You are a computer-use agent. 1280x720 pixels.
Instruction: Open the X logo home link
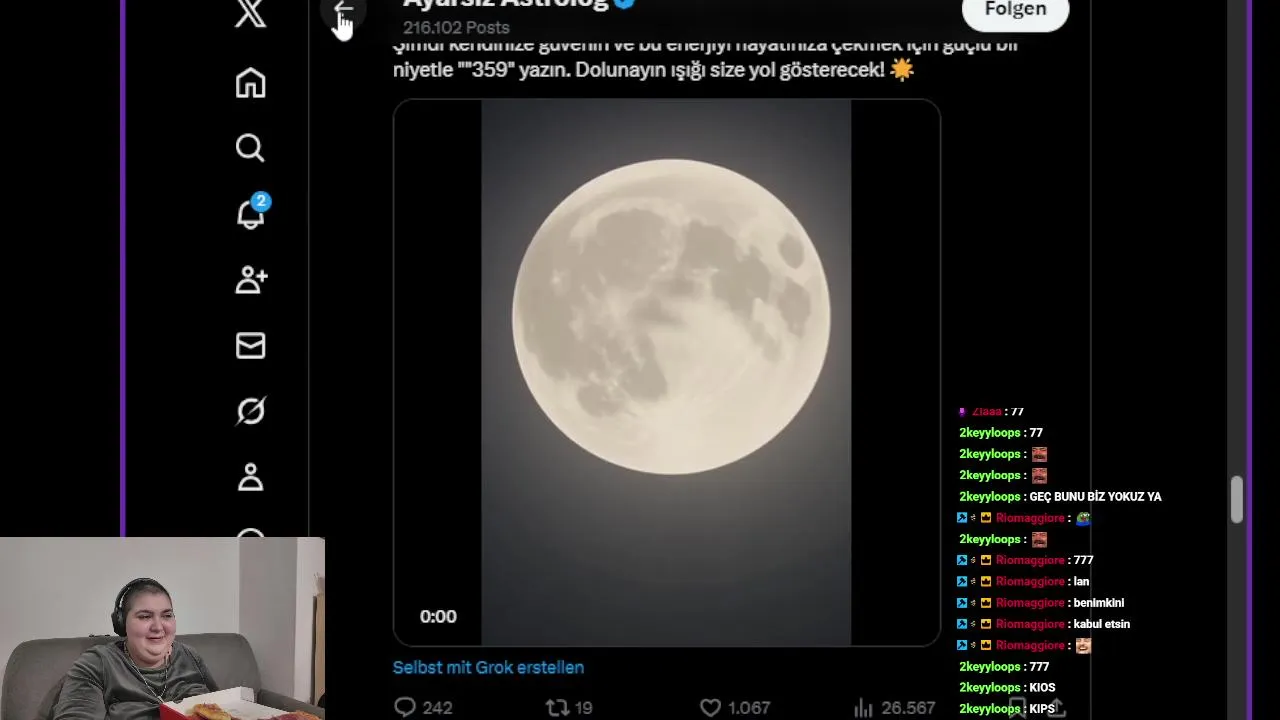tap(250, 13)
